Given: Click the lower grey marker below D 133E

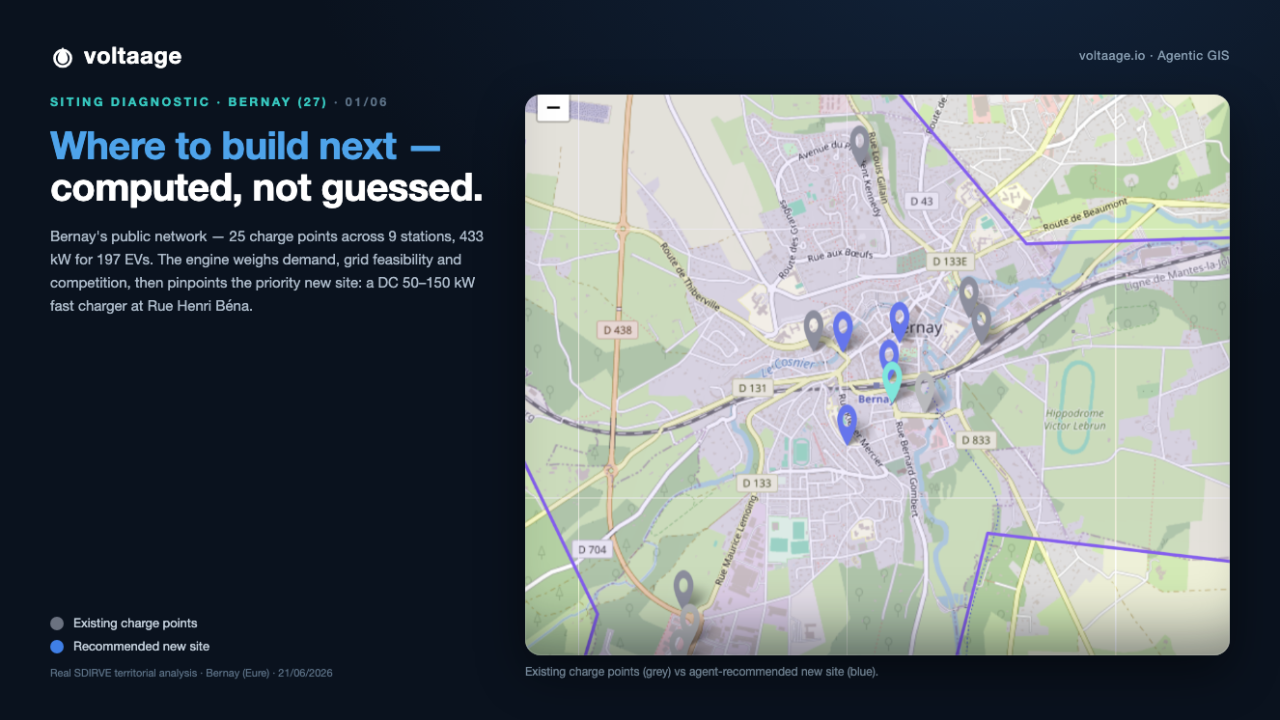Looking at the screenshot, I should (982, 323).
